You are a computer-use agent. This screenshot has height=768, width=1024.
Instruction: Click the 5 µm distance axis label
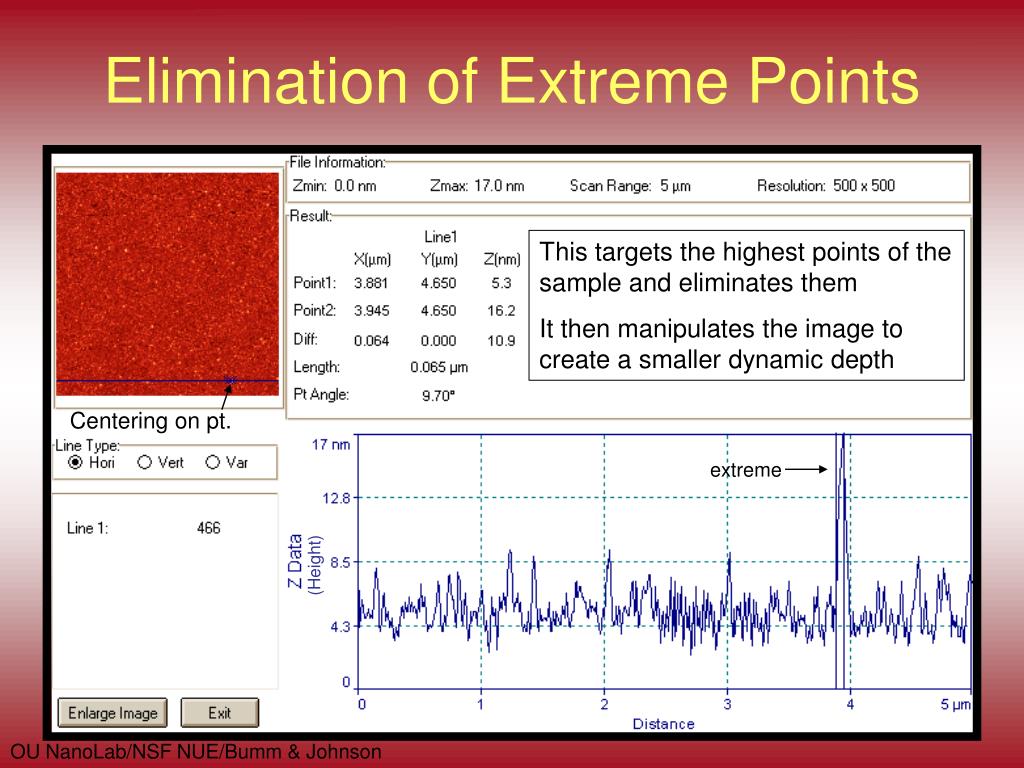coord(955,705)
